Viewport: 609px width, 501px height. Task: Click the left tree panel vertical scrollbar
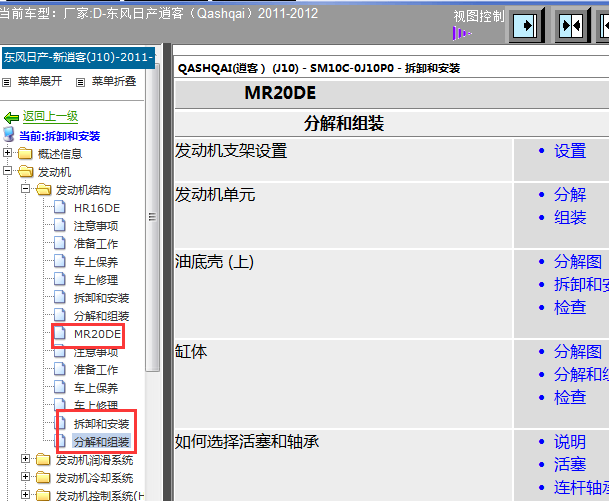pos(152,217)
